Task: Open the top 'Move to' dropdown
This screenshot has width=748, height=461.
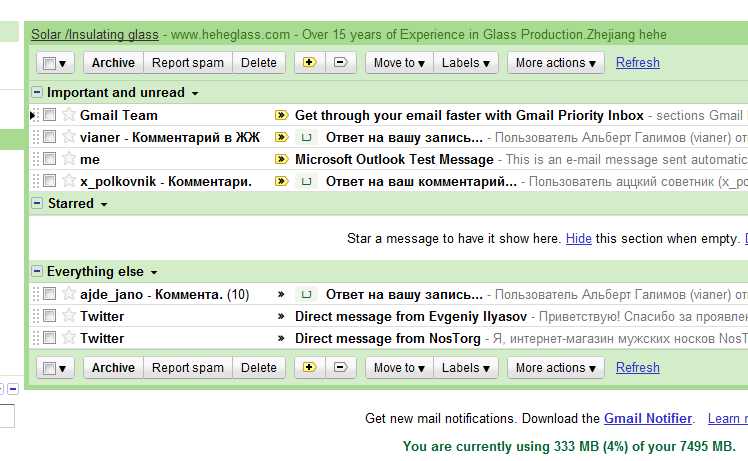Action: 399,62
